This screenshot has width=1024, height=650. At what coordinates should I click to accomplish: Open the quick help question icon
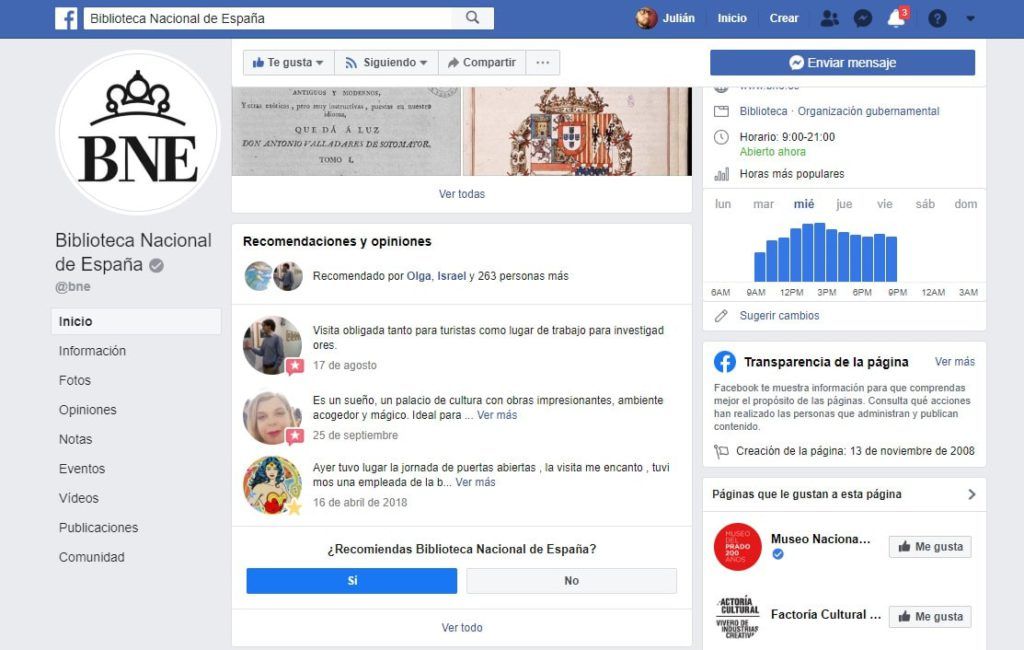click(937, 18)
